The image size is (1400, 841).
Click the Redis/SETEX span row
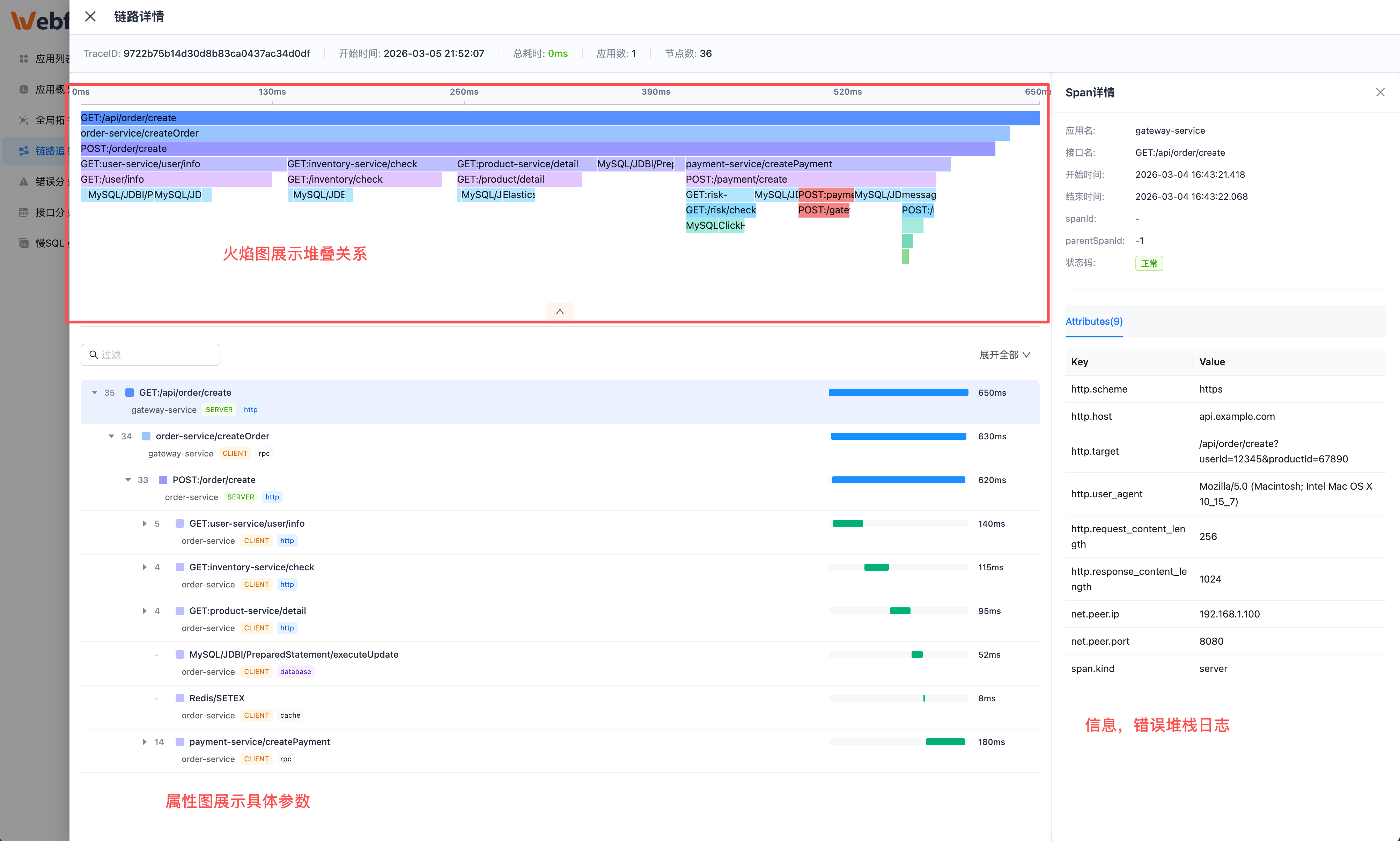217,698
